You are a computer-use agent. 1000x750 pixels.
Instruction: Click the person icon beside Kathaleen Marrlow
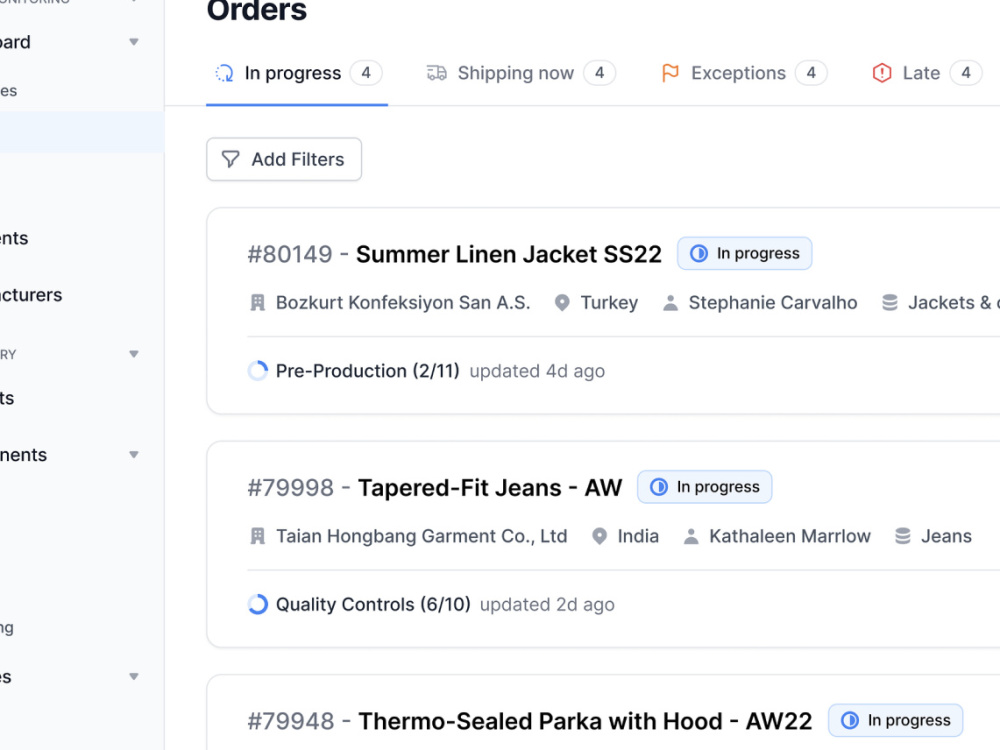point(691,536)
